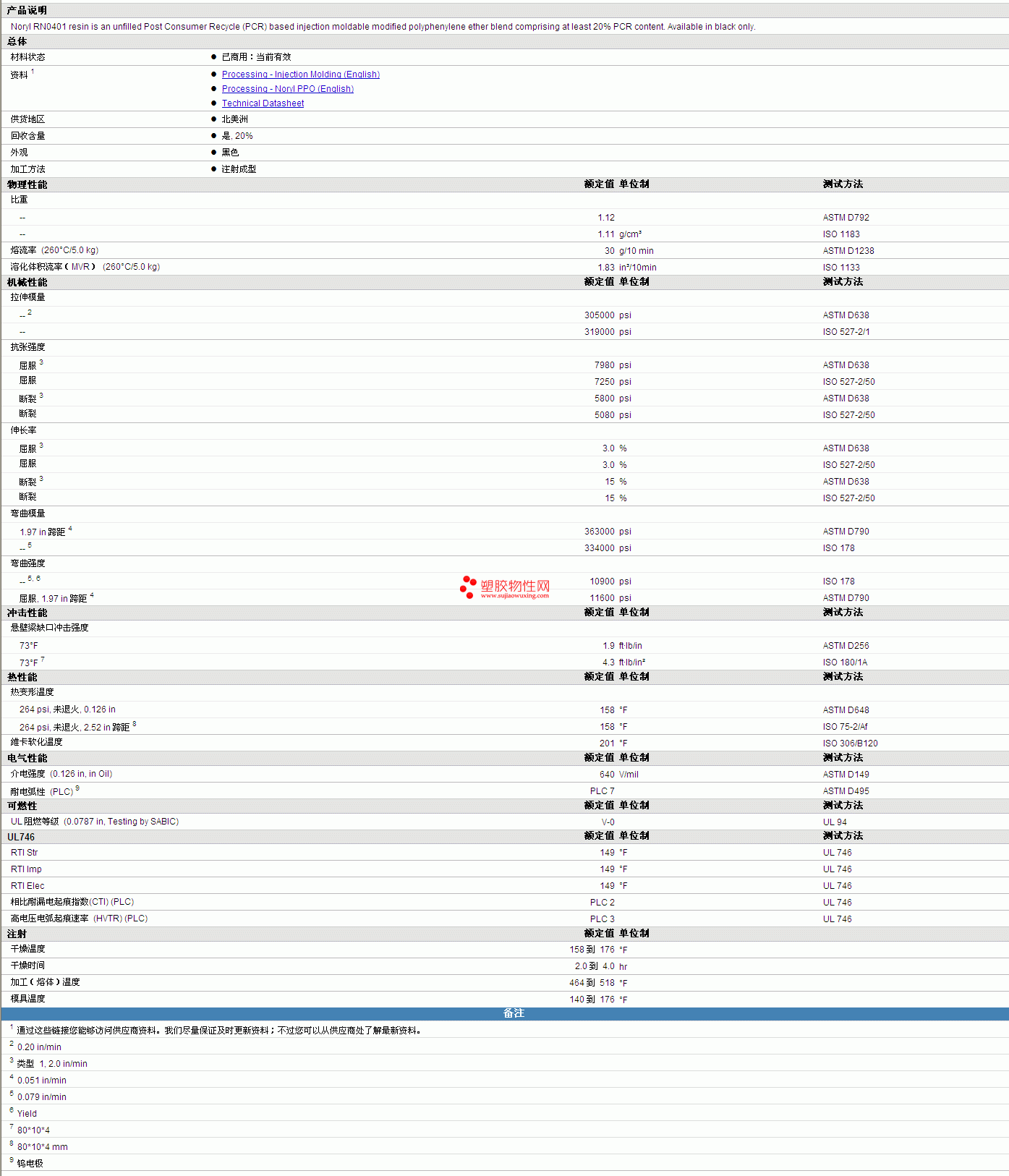
Task: Click the ISO 75-2/Af test method
Action: point(845,727)
